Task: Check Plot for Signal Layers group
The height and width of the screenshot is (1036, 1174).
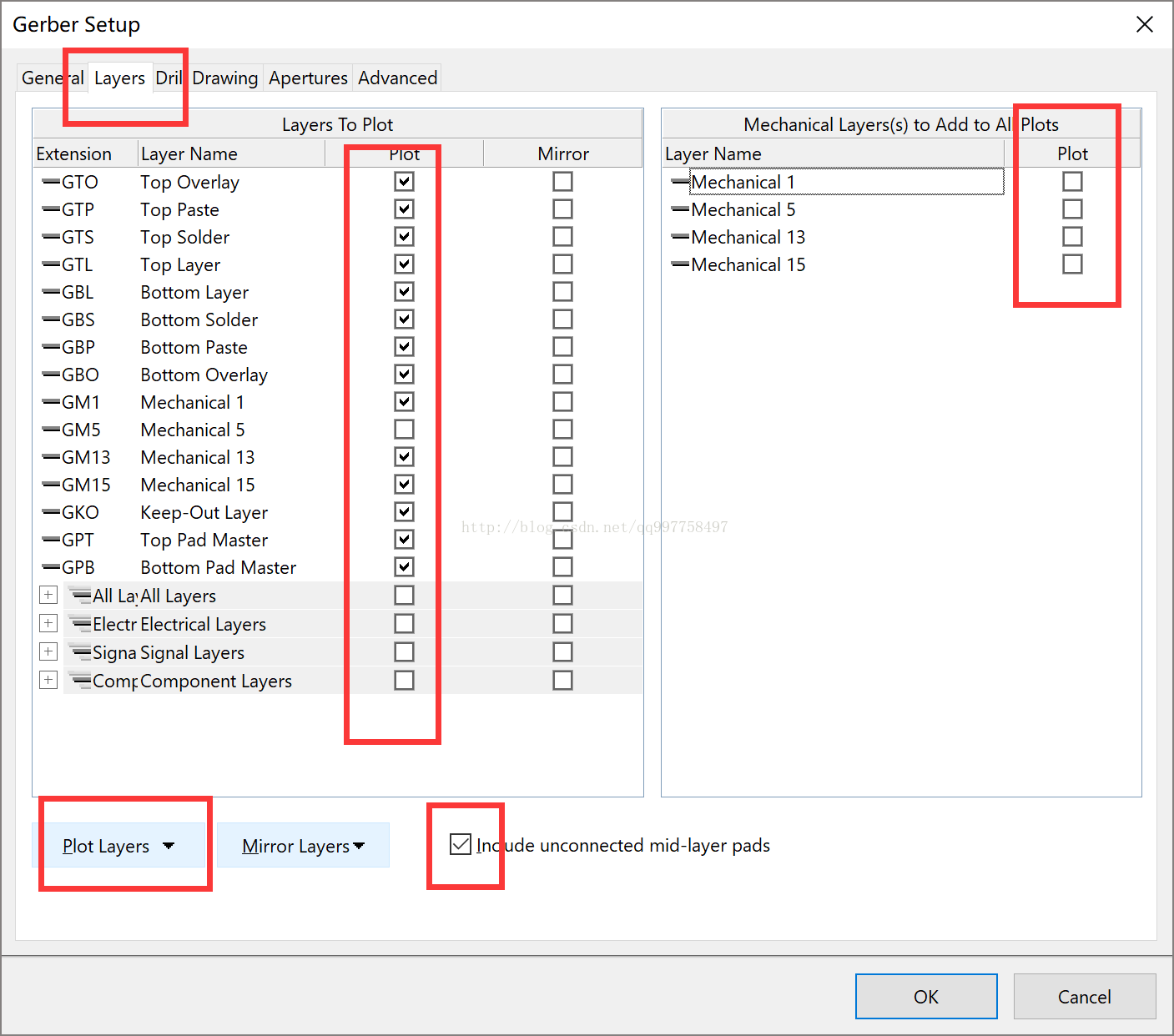Action: 404,651
